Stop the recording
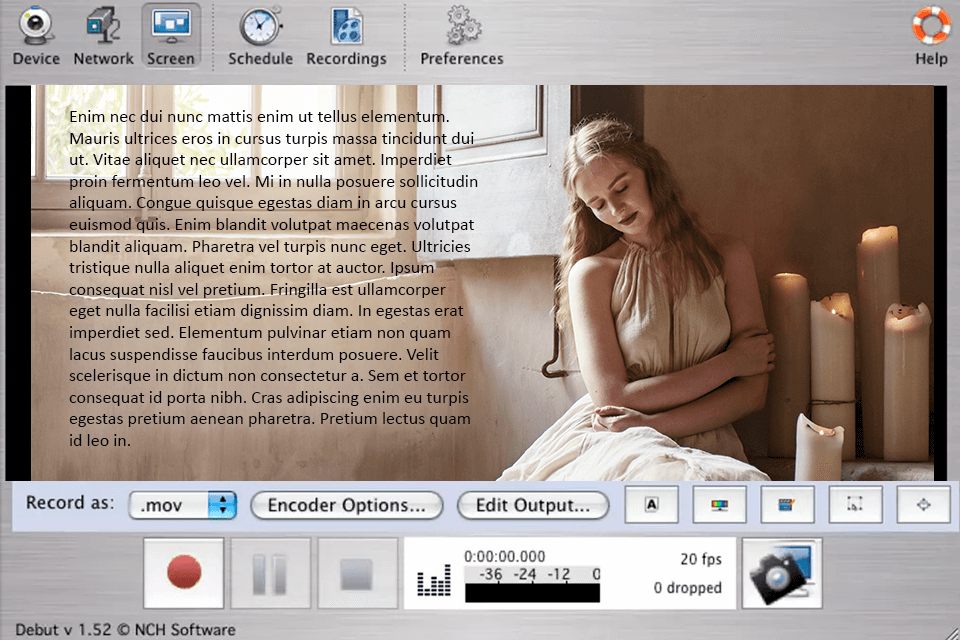 tap(358, 573)
